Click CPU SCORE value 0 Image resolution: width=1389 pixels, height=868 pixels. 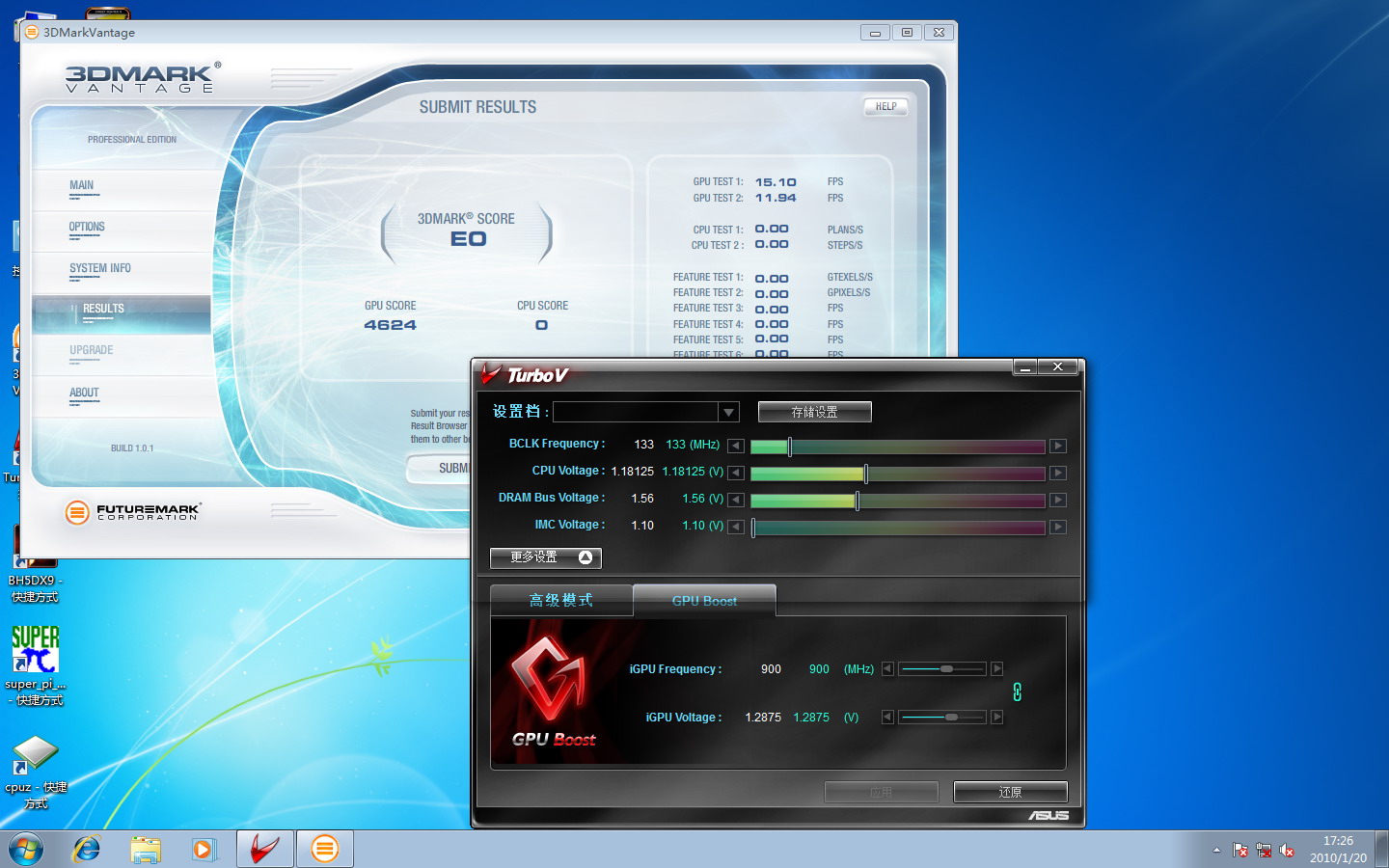542,325
